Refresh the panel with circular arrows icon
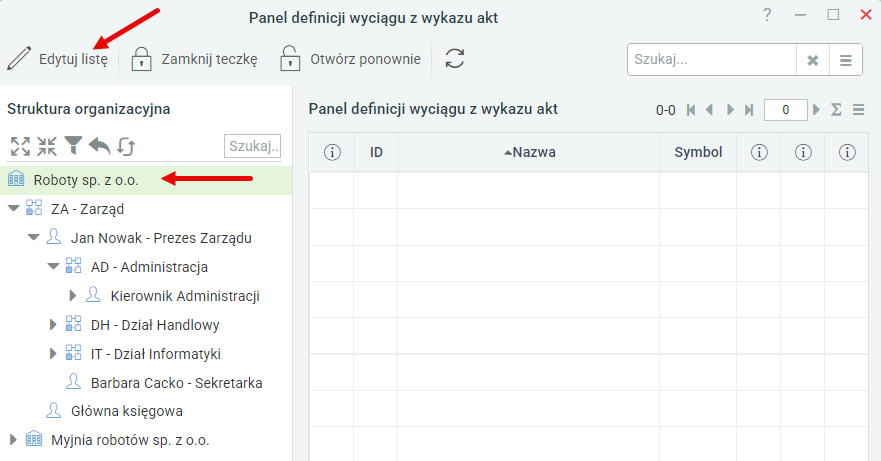Screen dimensions: 881x461 [455, 58]
